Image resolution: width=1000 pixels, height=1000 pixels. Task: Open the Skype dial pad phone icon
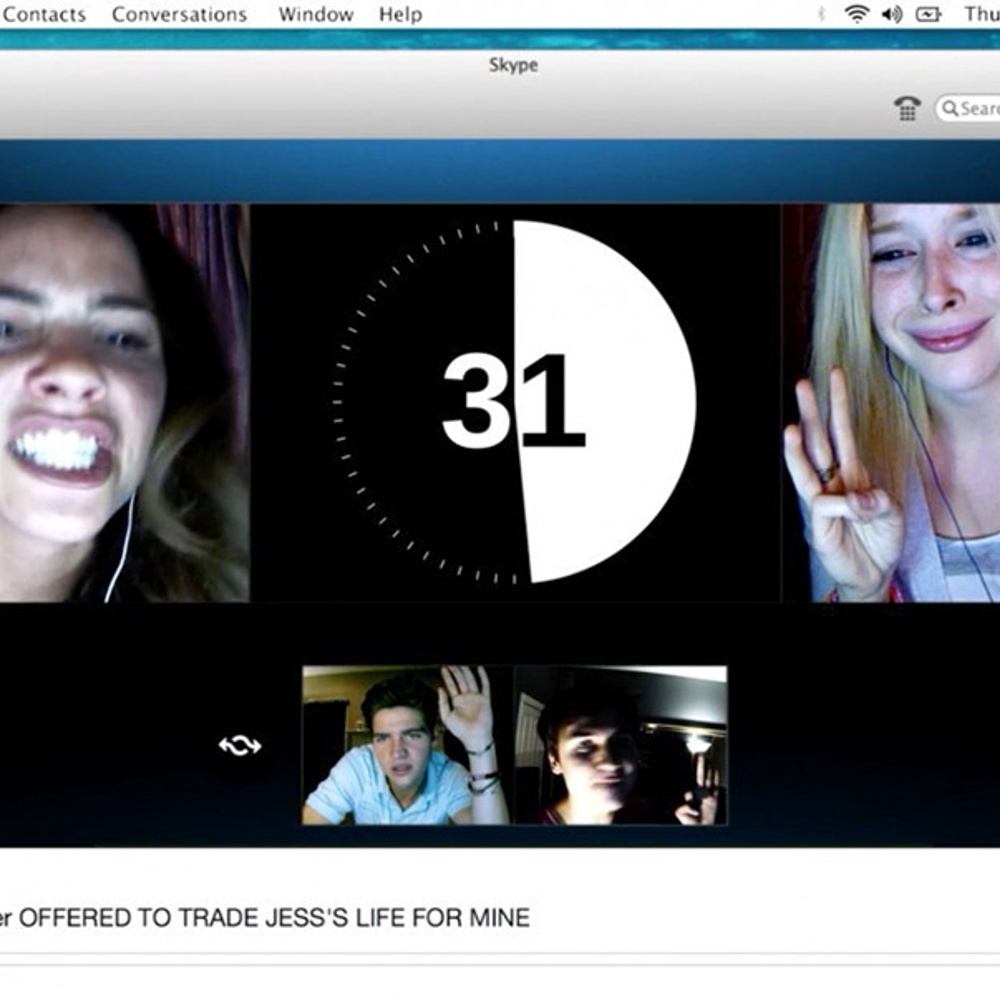(907, 108)
